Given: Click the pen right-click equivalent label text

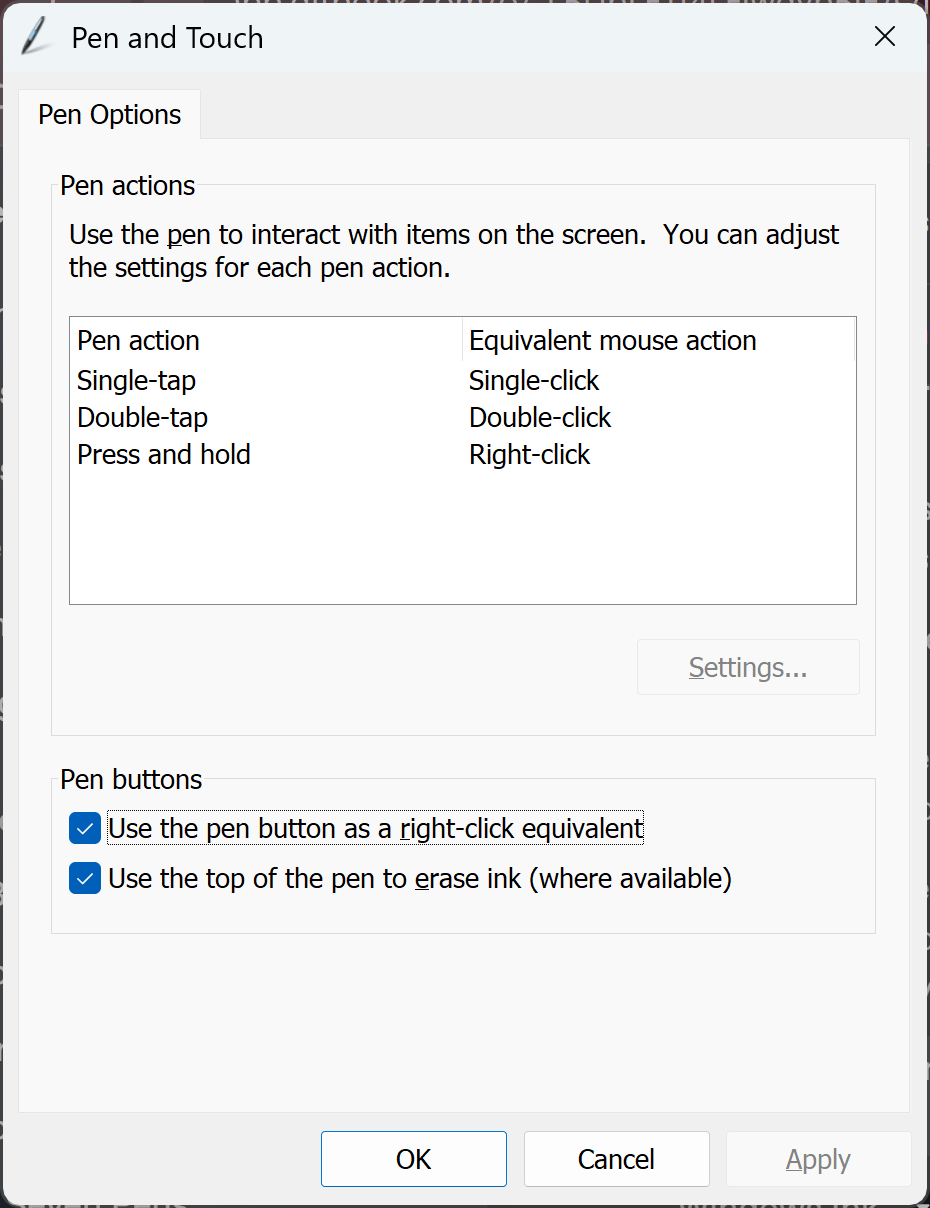Looking at the screenshot, I should click(375, 829).
